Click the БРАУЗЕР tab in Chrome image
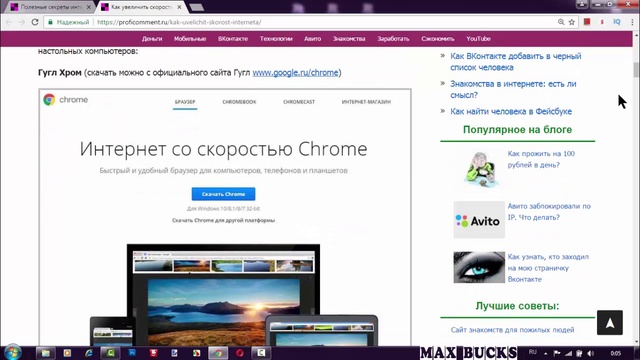 (x=185, y=102)
